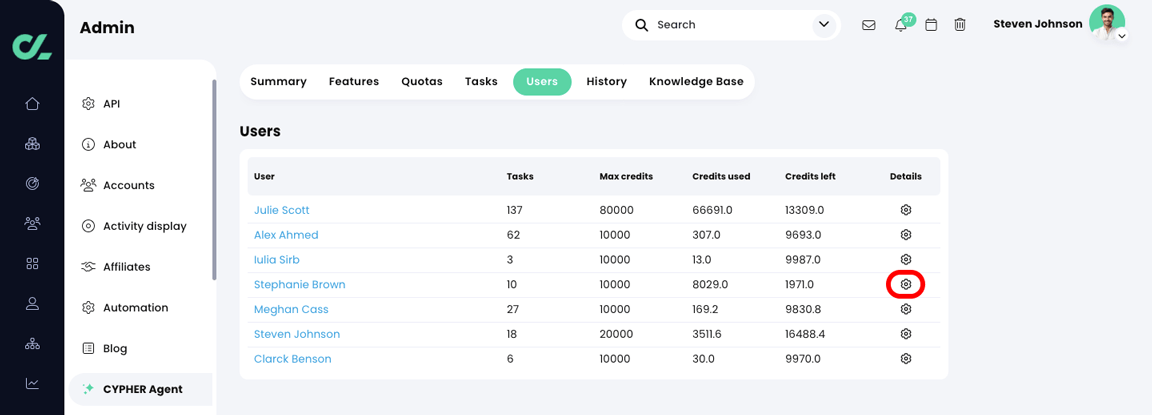
Task: Expand the search dropdown chevron
Action: [824, 25]
